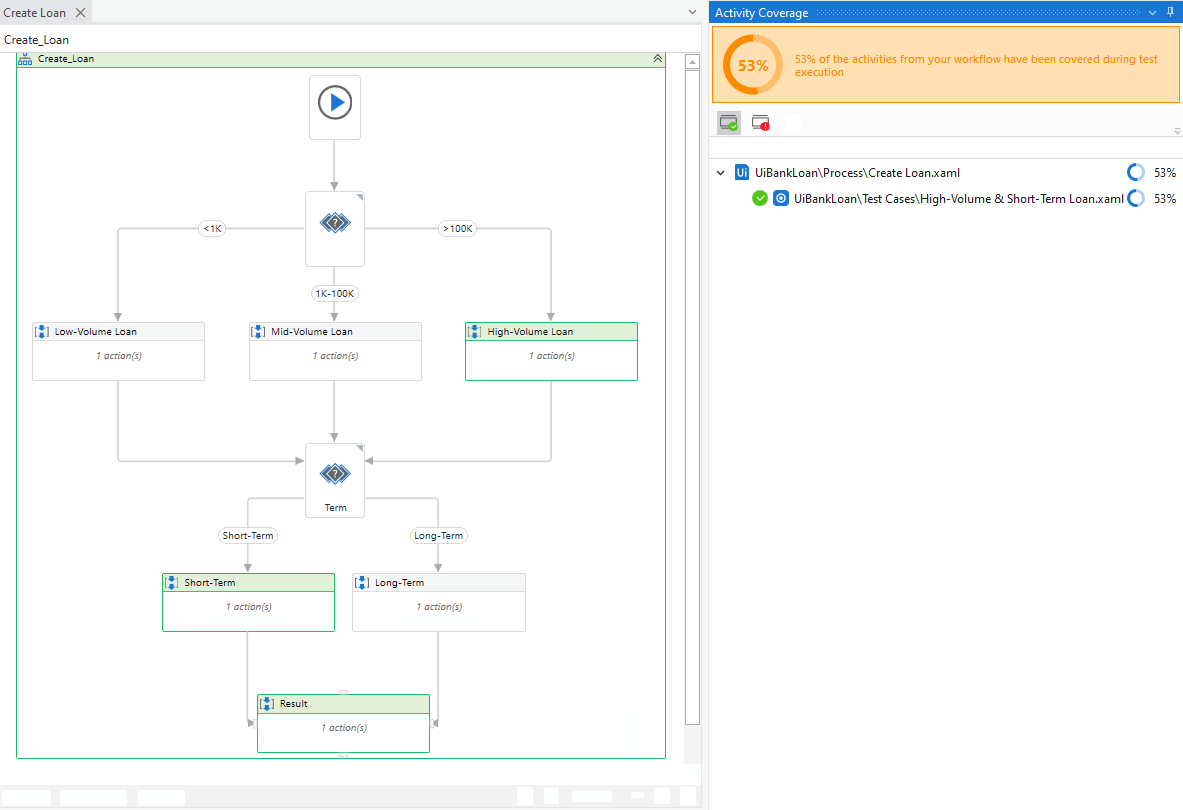1183x810 pixels.
Task: Select the Mid-Volume Loan activity header
Action: (335, 331)
